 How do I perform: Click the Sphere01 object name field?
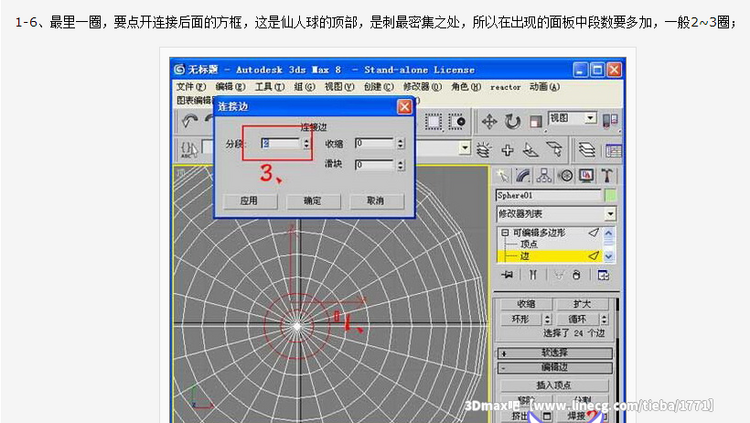pyautogui.click(x=549, y=195)
